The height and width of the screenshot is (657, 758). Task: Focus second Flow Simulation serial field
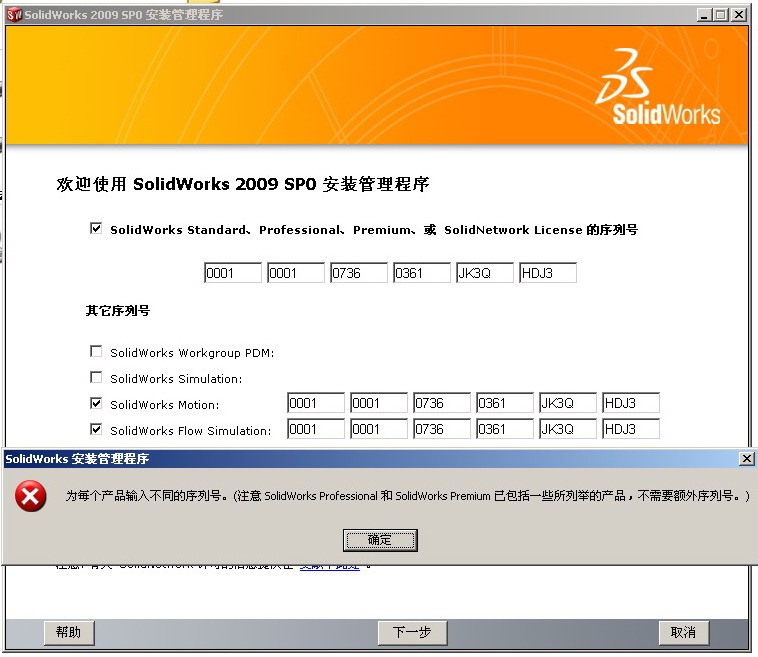pos(379,429)
